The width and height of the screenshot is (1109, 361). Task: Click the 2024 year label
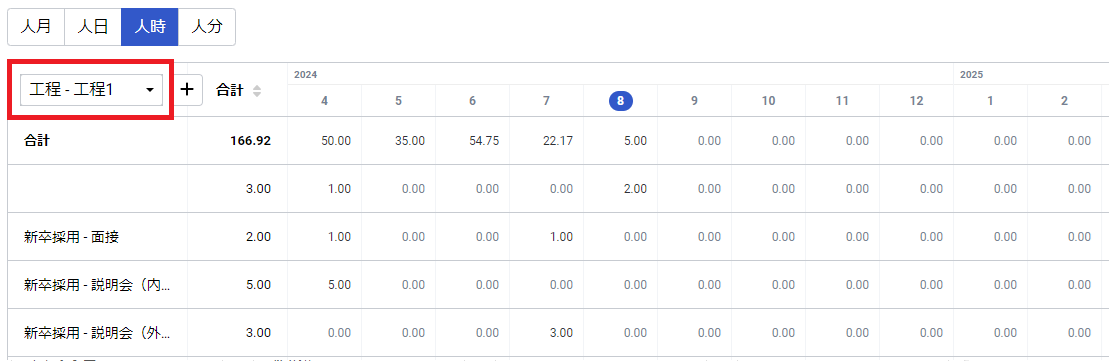[304, 74]
